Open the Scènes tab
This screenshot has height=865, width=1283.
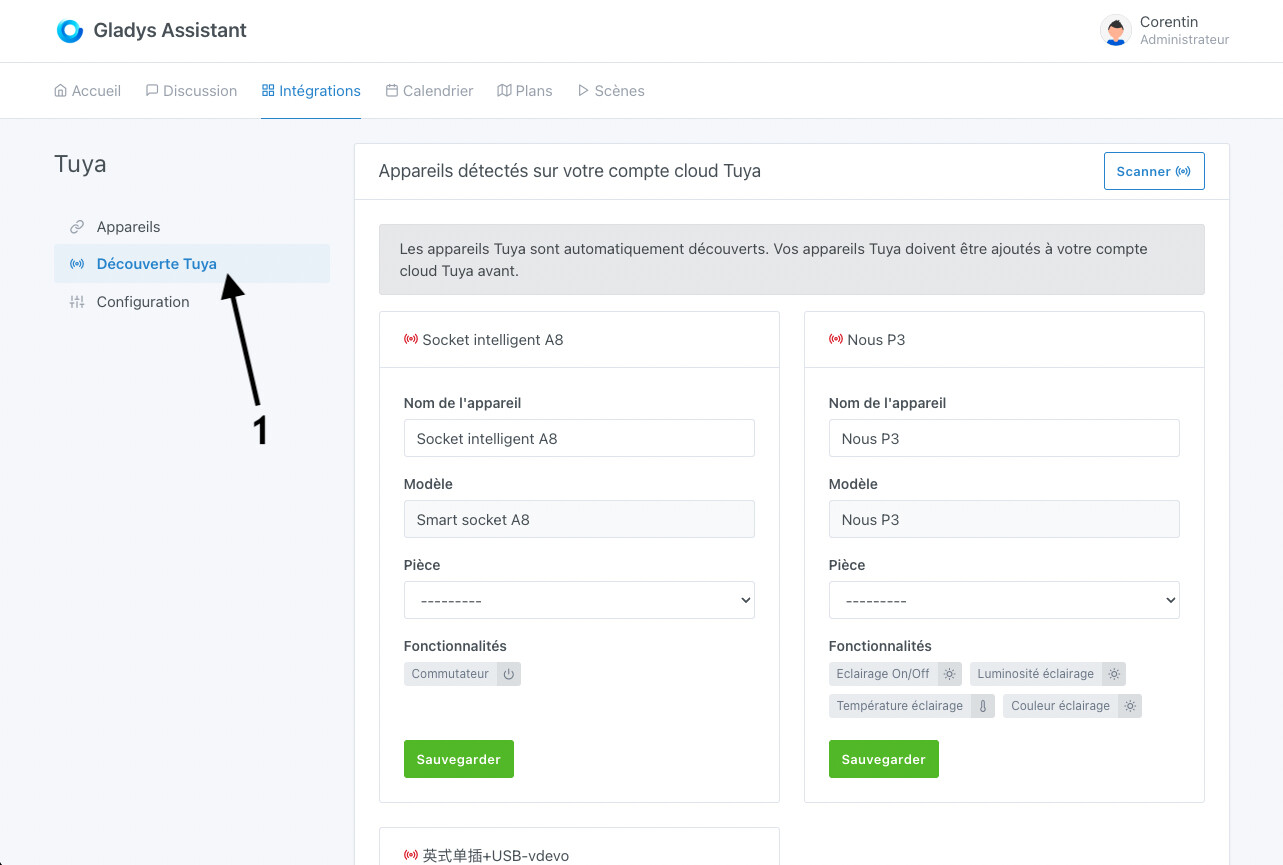(x=611, y=90)
